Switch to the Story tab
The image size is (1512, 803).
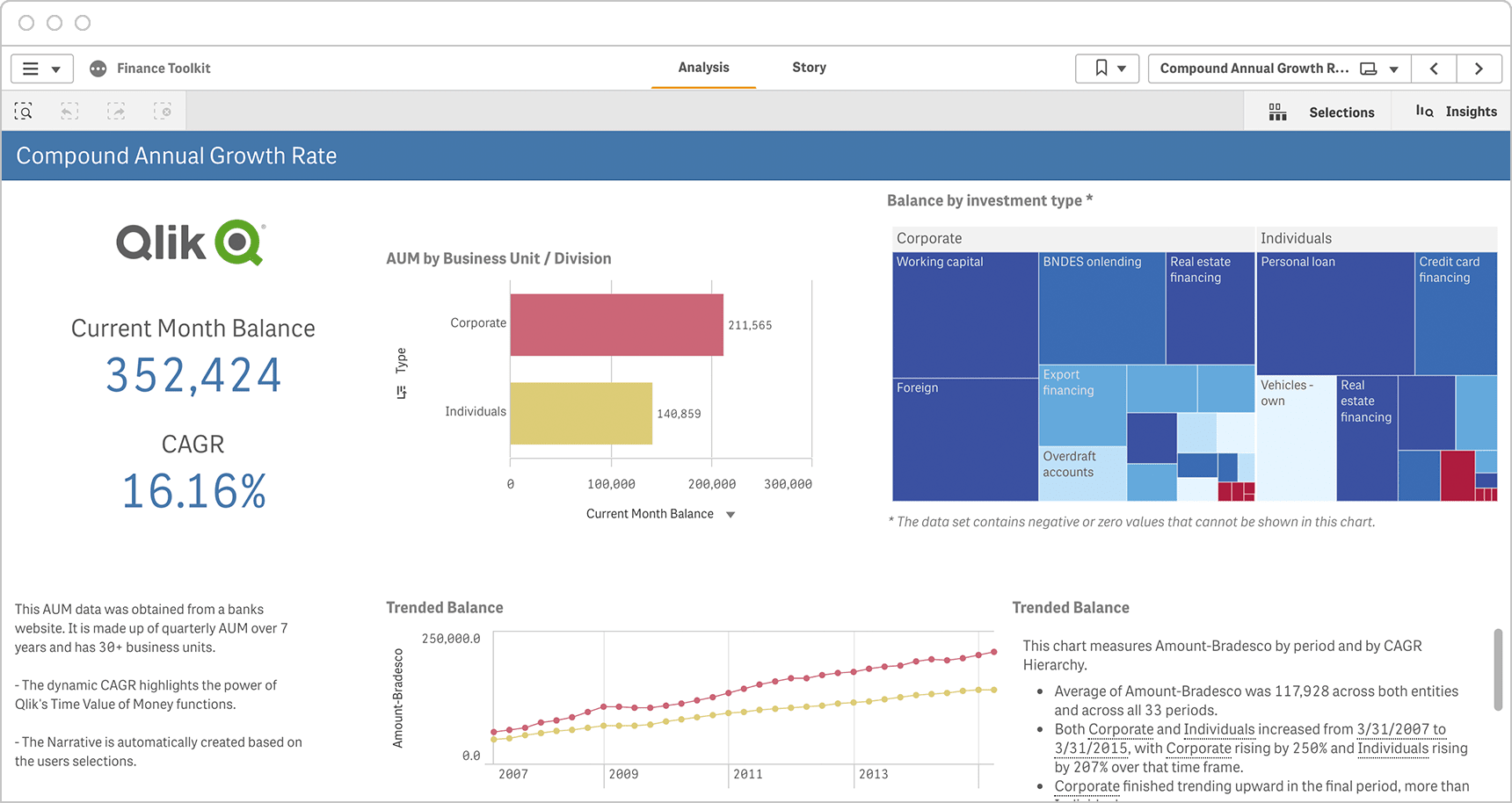point(809,68)
